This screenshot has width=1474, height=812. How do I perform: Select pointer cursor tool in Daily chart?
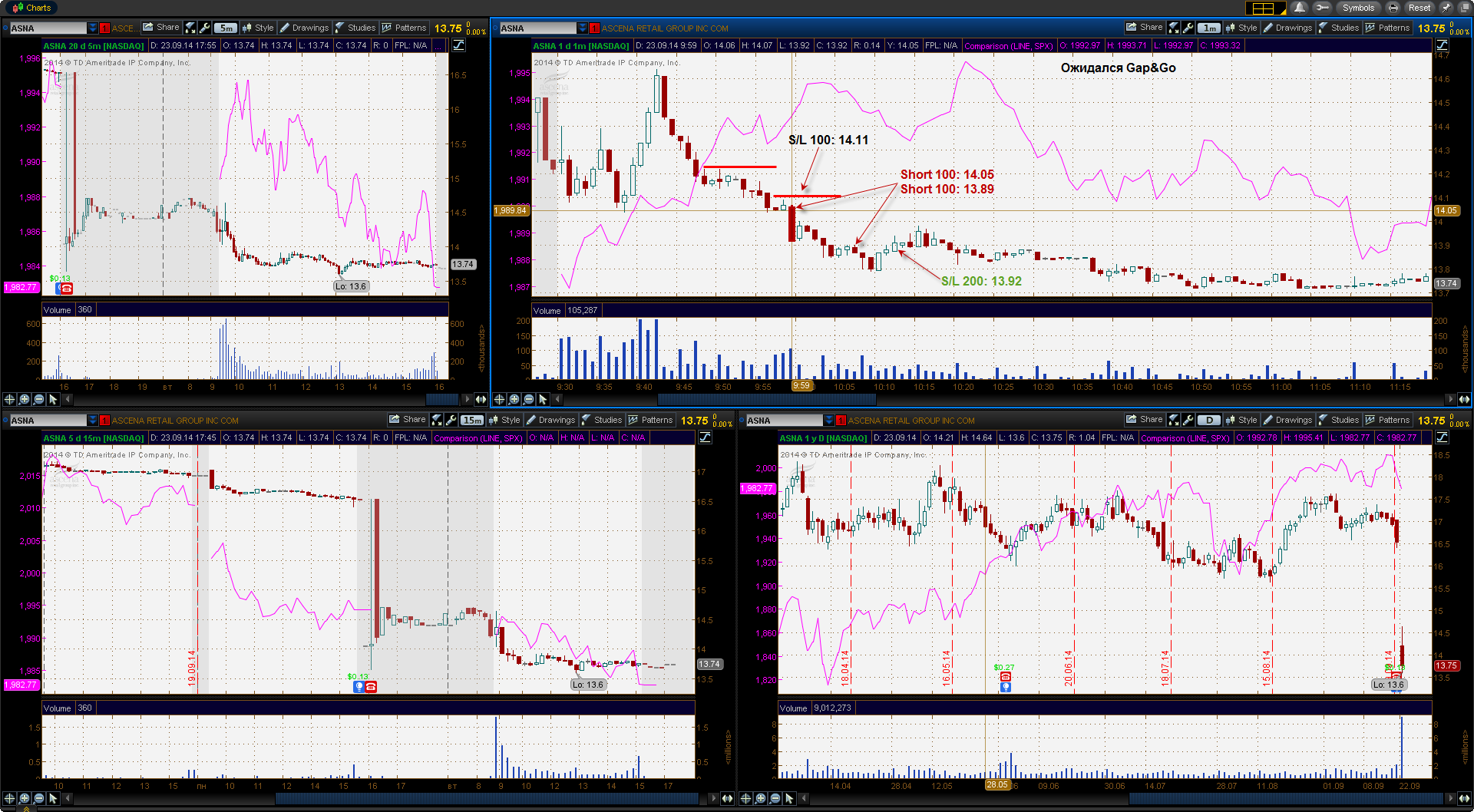pos(789,798)
